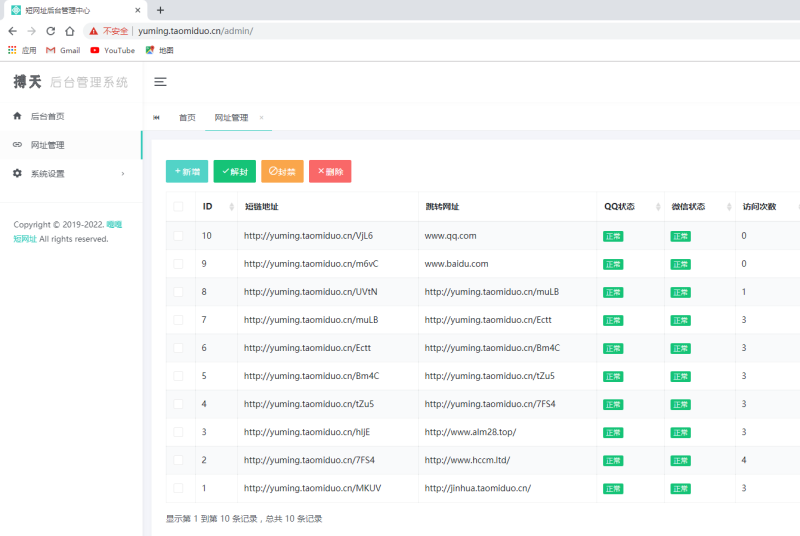Viewport: 800px width, 536px height.
Task: Toggle sidebar with hamburger menu icon
Action: tap(160, 82)
